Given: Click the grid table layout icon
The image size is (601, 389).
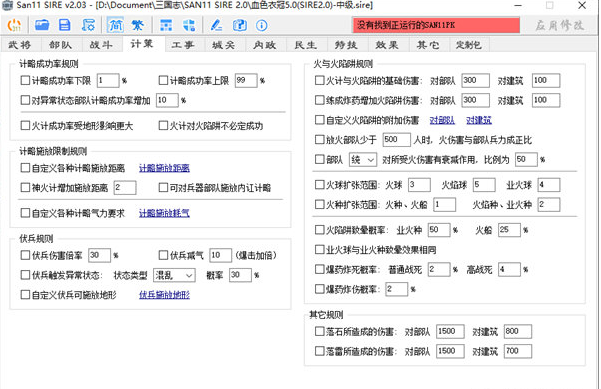Looking at the screenshot, I should tap(166, 25).
